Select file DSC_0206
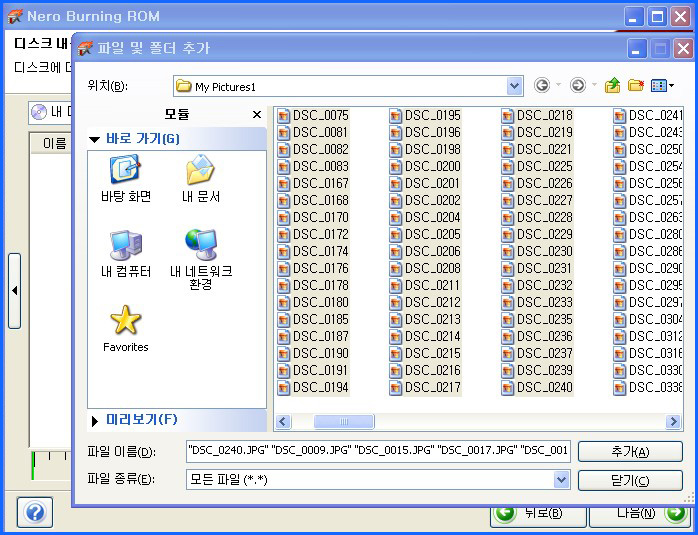The image size is (698, 535). (425, 251)
